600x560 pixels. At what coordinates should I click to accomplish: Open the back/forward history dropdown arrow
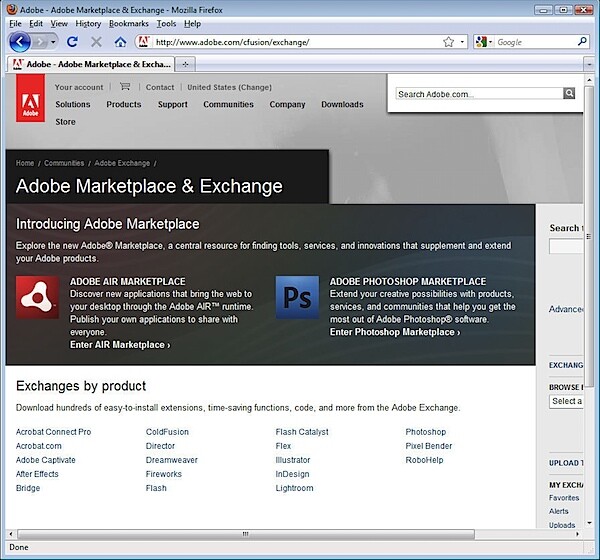click(x=53, y=42)
